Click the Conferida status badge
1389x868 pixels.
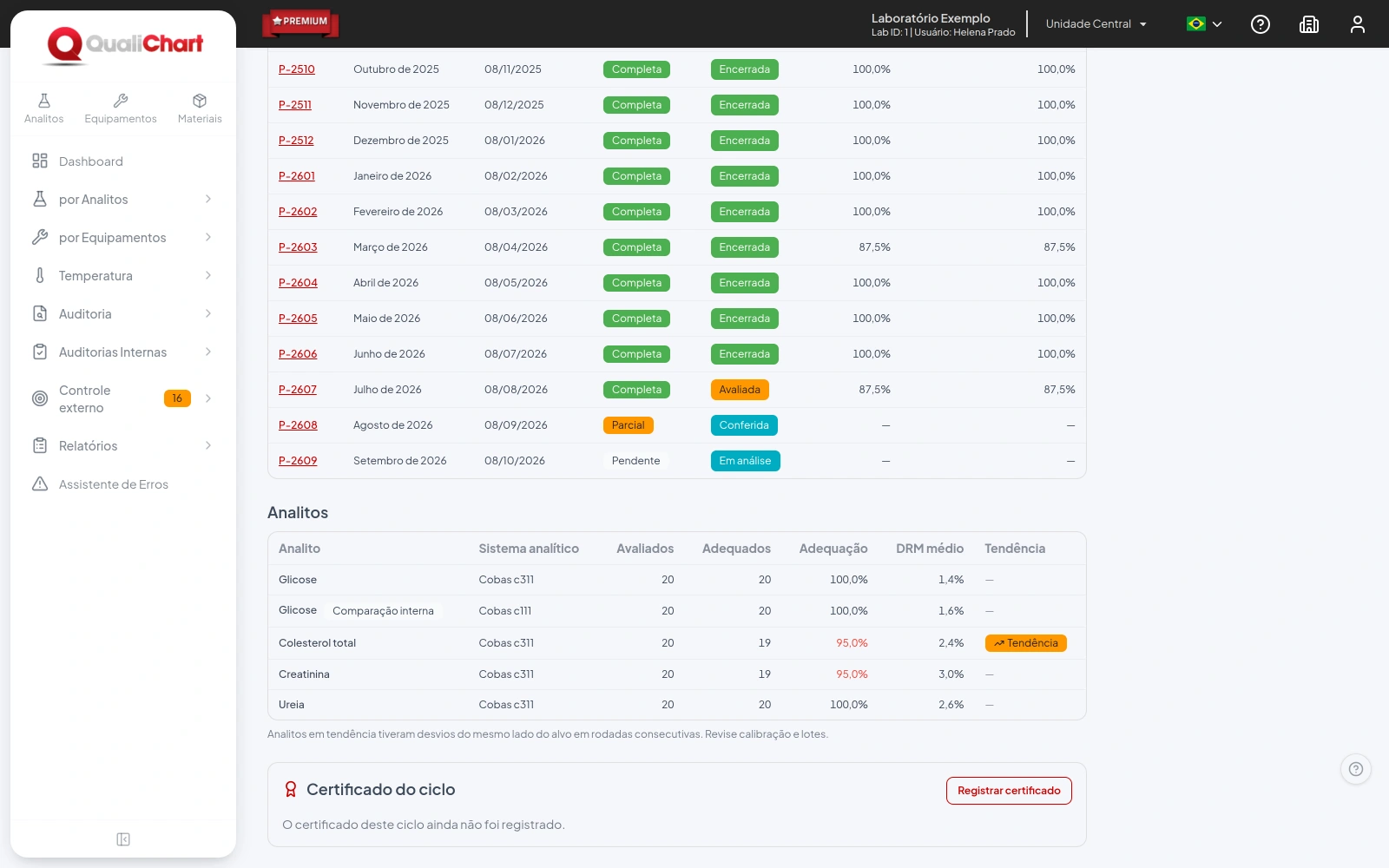tap(744, 425)
